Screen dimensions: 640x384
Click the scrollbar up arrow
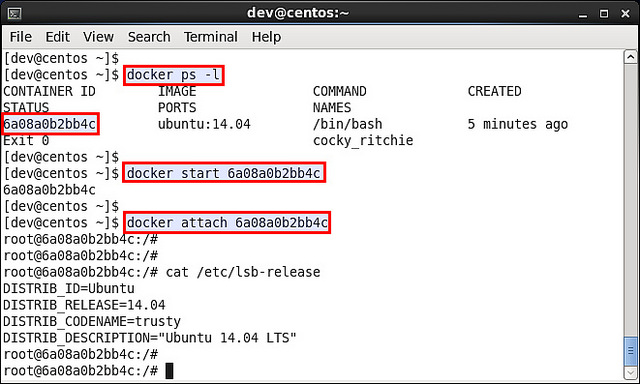631,57
